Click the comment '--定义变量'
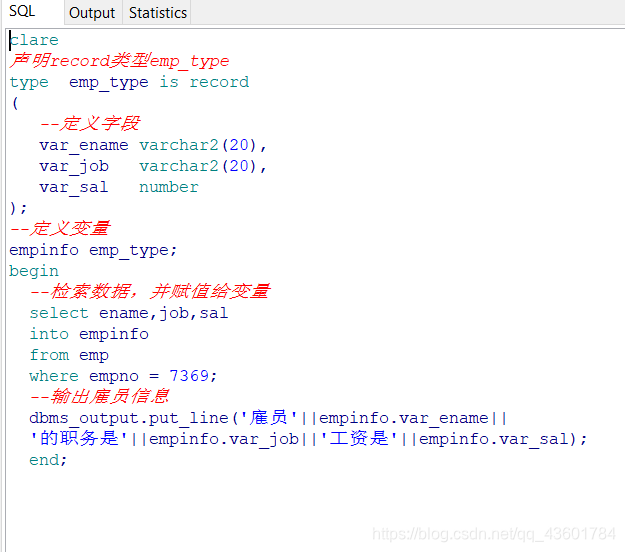Screen dimensions: 625x552 point(60,229)
